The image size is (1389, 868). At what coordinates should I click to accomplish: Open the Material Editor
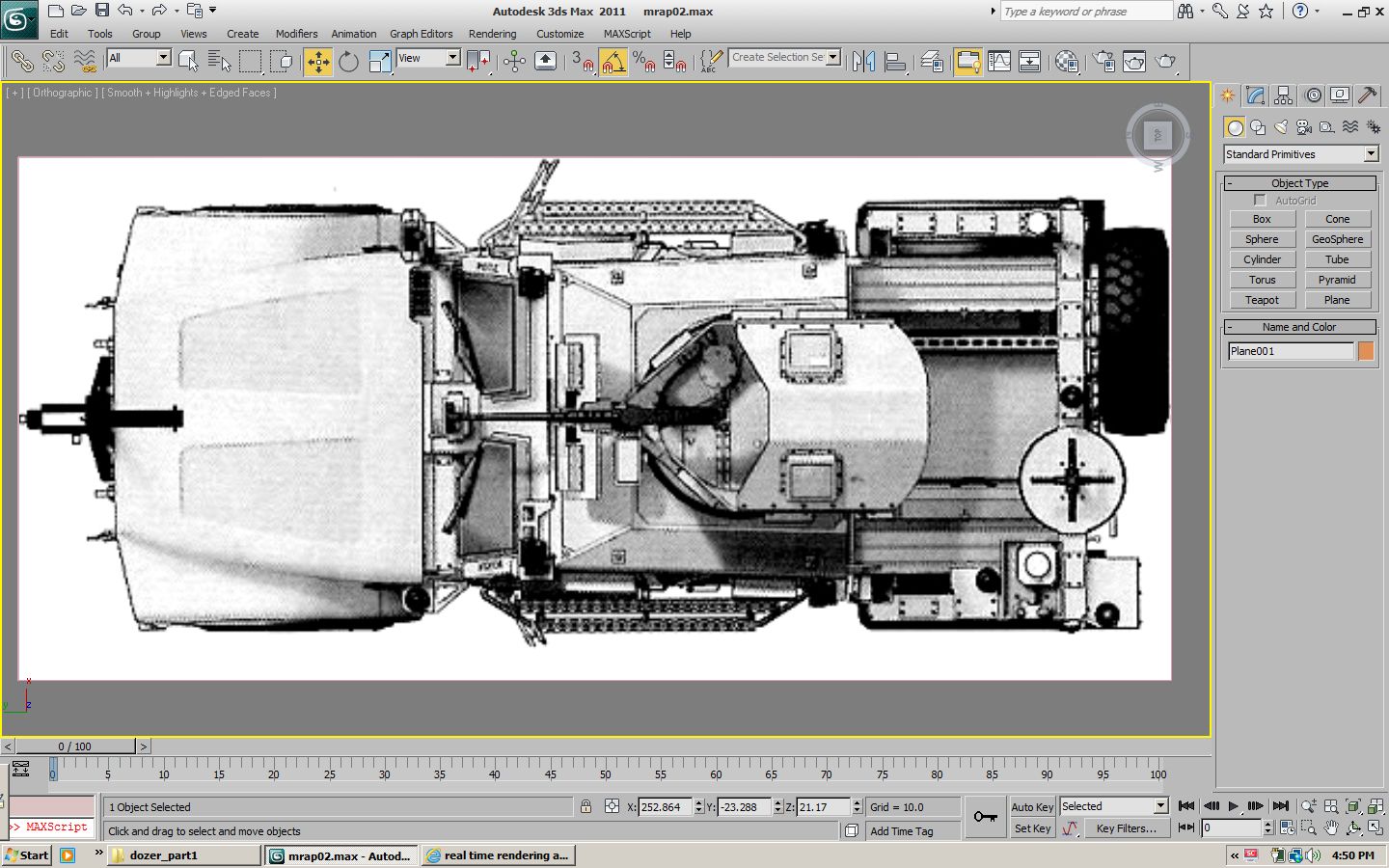1066,62
